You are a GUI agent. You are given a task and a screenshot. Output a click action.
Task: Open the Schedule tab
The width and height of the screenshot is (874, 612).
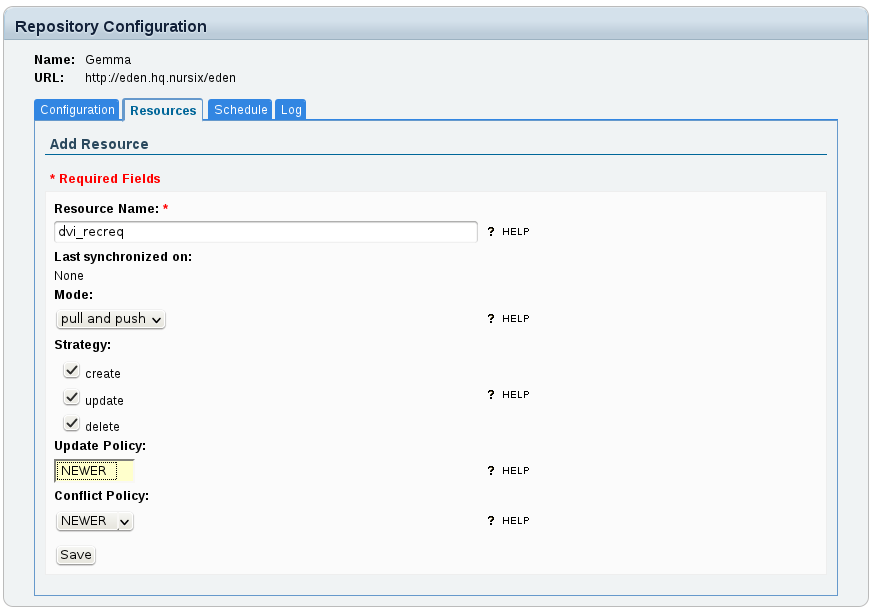coord(240,110)
